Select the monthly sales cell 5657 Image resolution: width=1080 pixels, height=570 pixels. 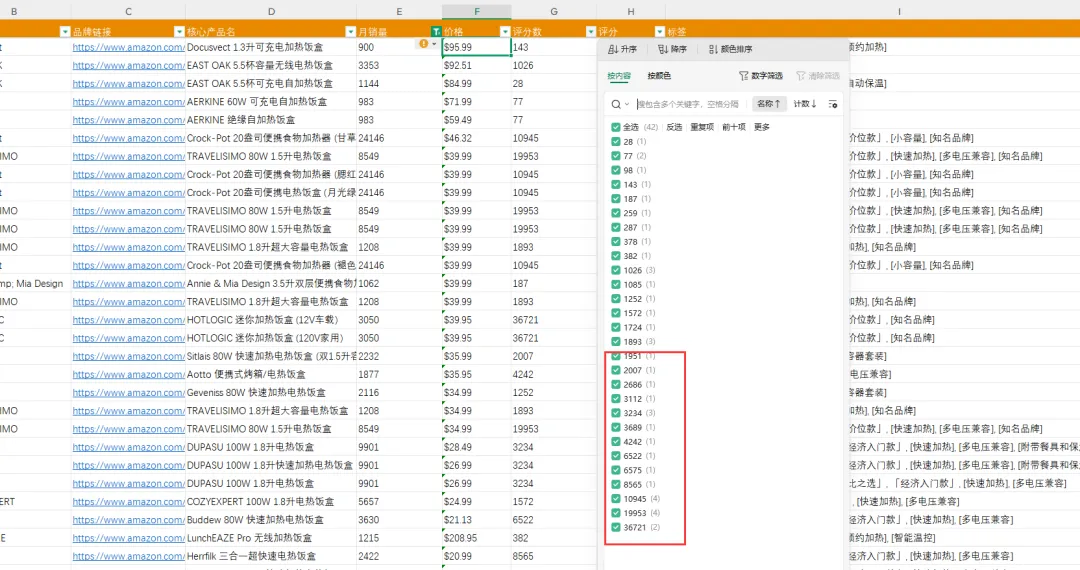[399, 501]
